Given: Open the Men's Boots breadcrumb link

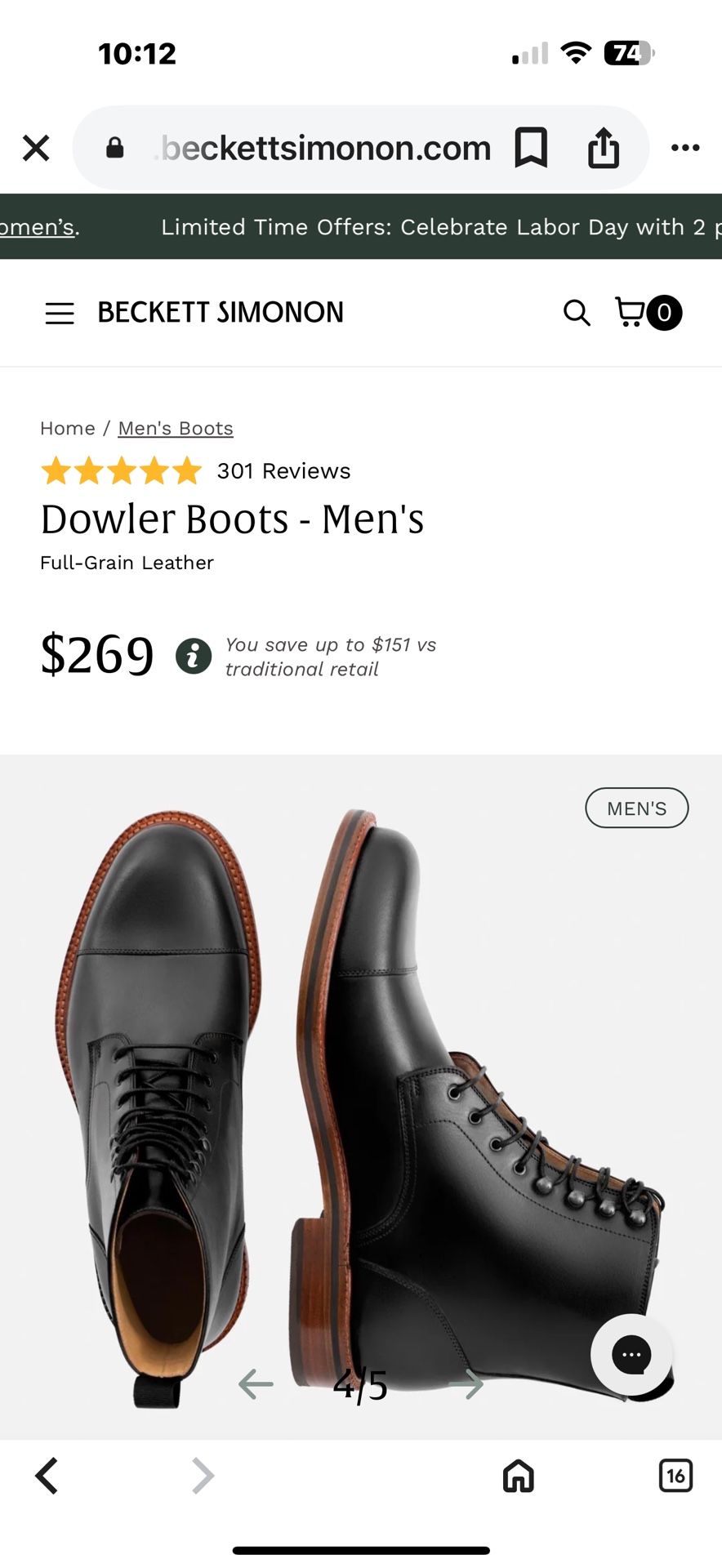Looking at the screenshot, I should click(175, 427).
